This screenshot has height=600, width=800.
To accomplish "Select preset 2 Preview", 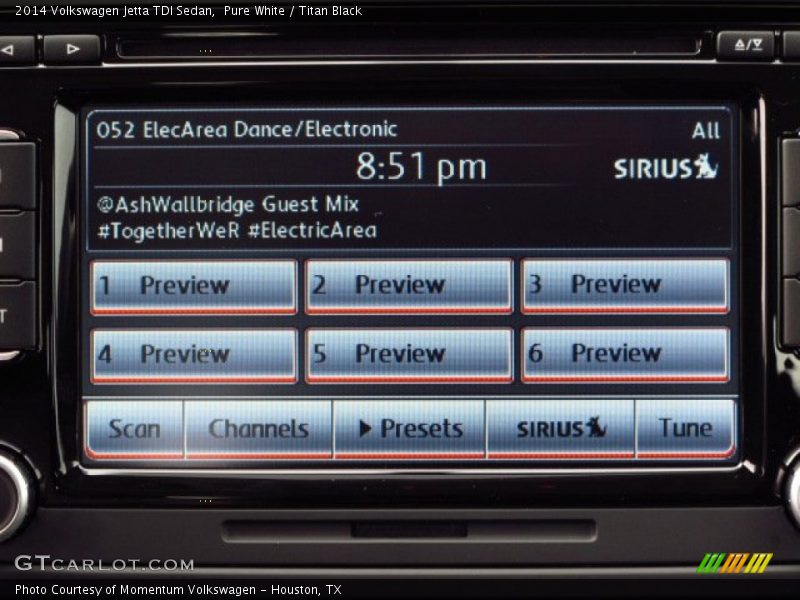I will 408,286.
